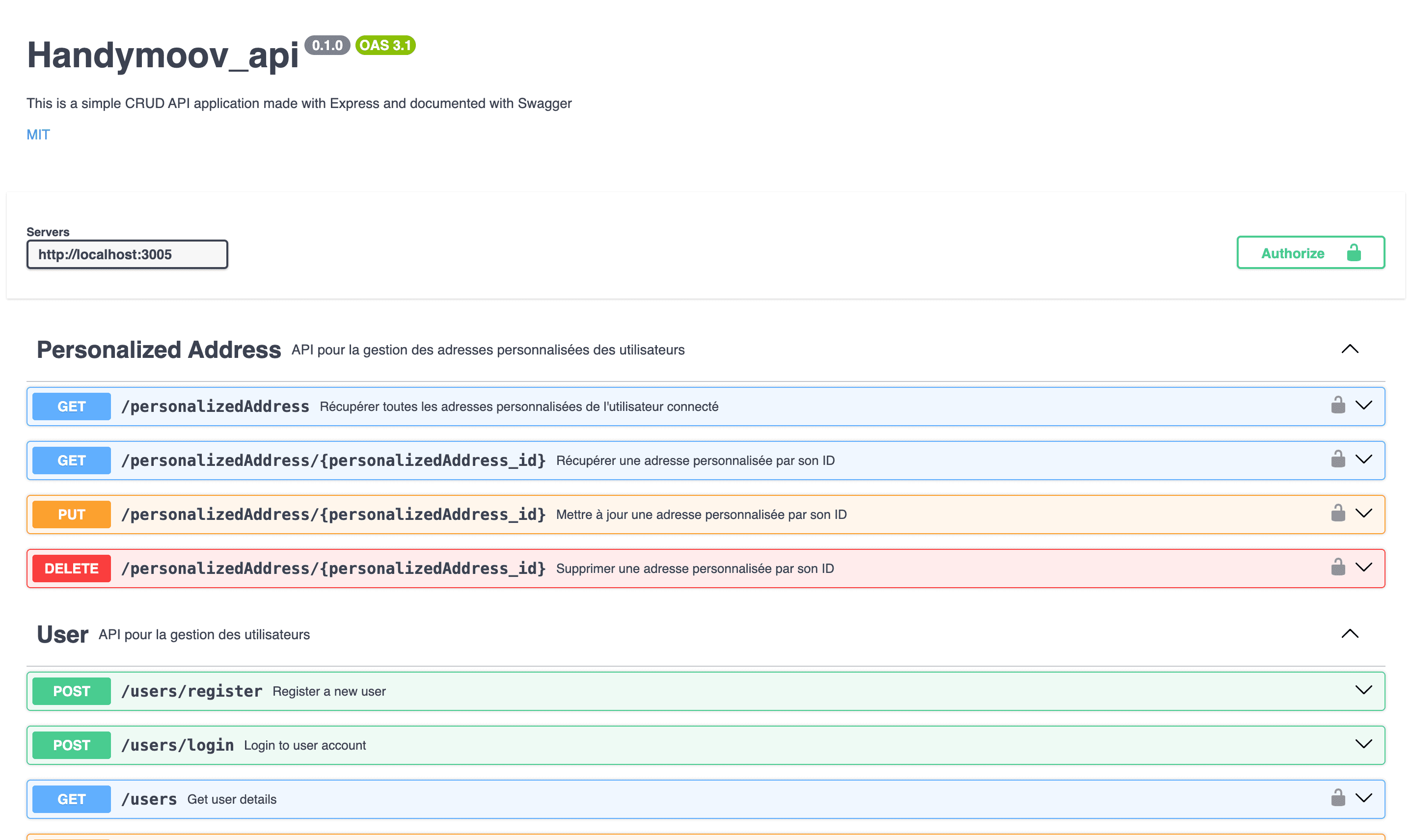Screen dimensions: 1412x840
Task: Click the /users/register path text
Action: 192,691
